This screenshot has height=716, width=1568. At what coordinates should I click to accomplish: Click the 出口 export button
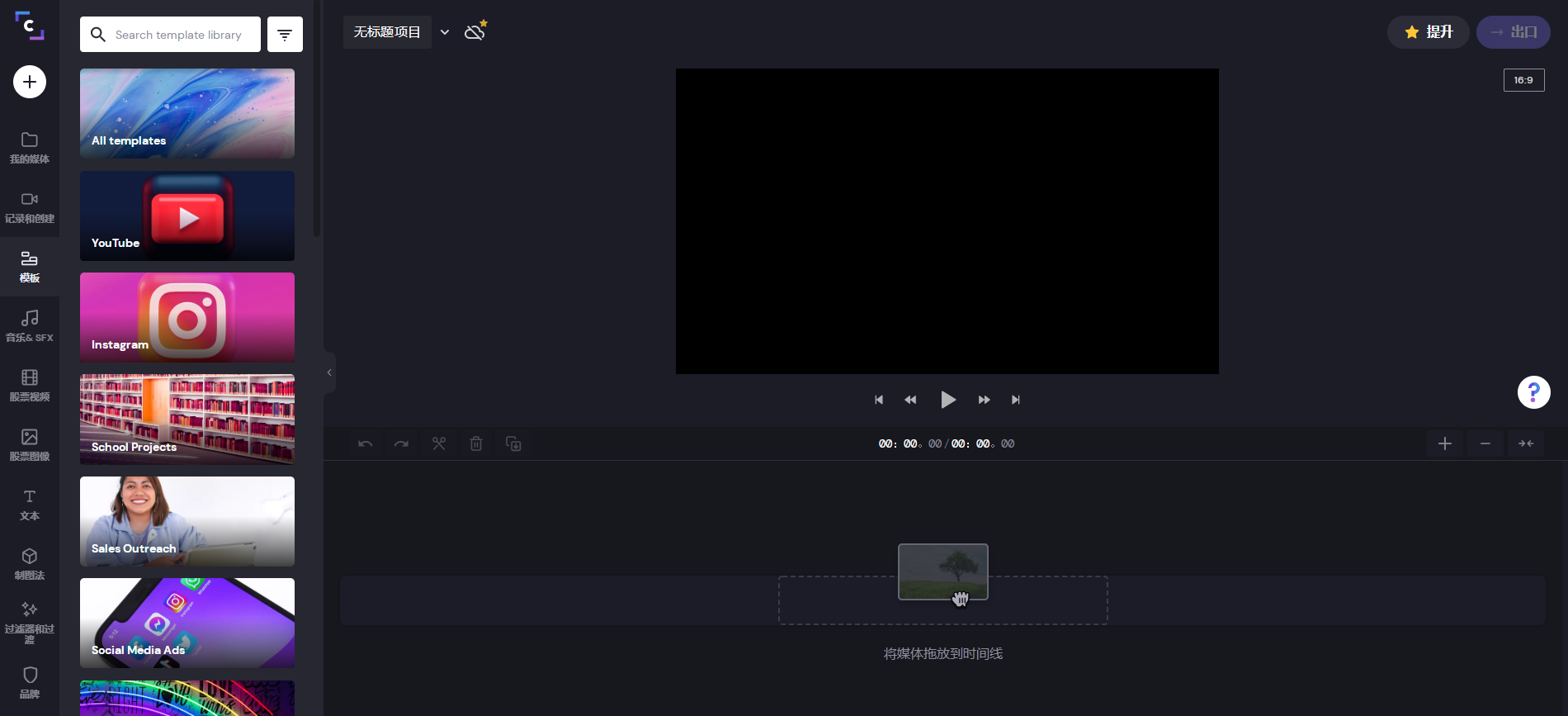coord(1514,32)
